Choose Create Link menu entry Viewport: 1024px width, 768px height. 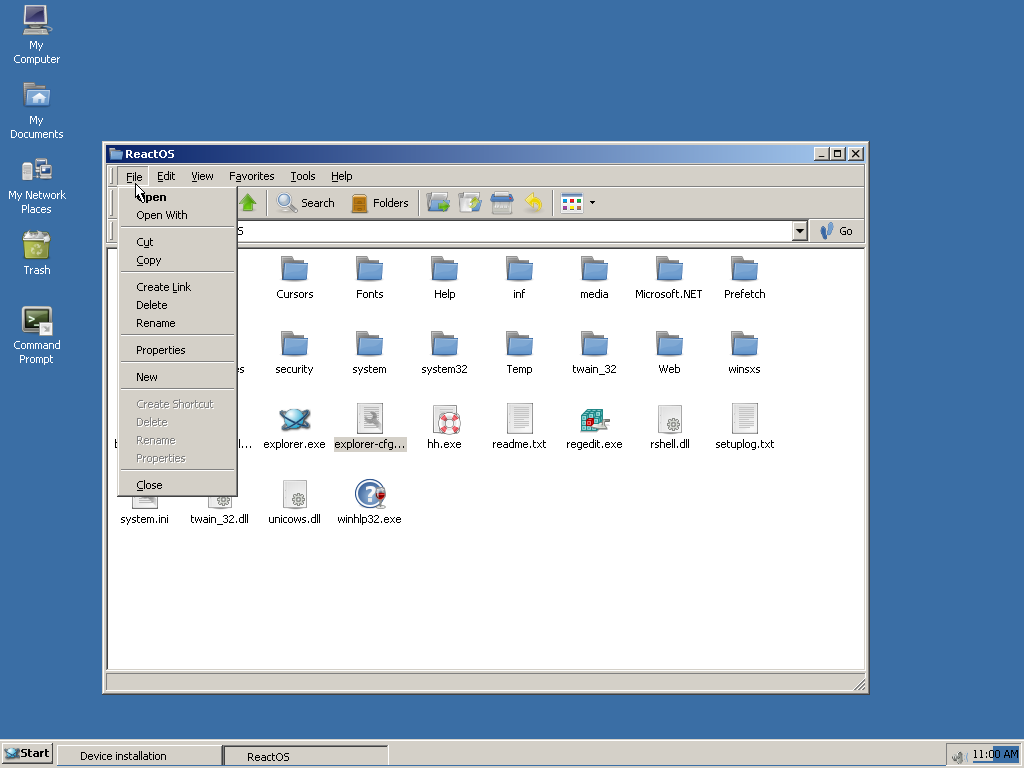(177, 287)
